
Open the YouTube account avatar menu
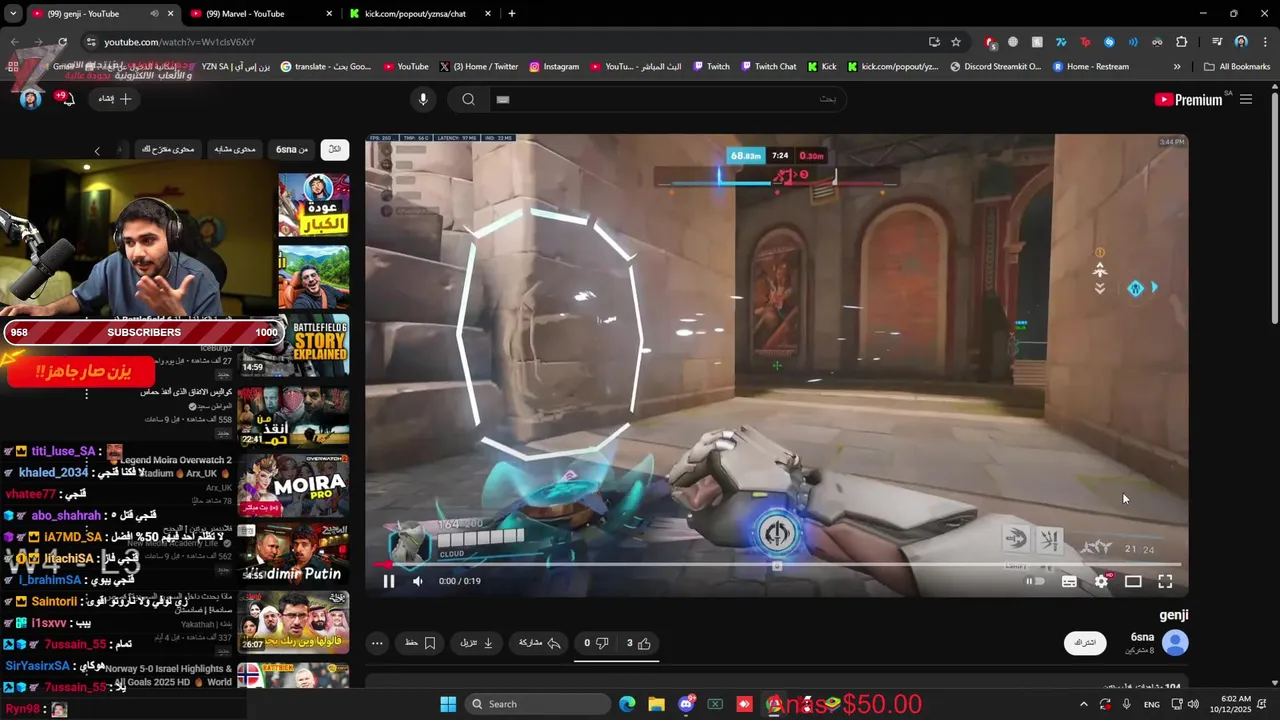(31, 99)
